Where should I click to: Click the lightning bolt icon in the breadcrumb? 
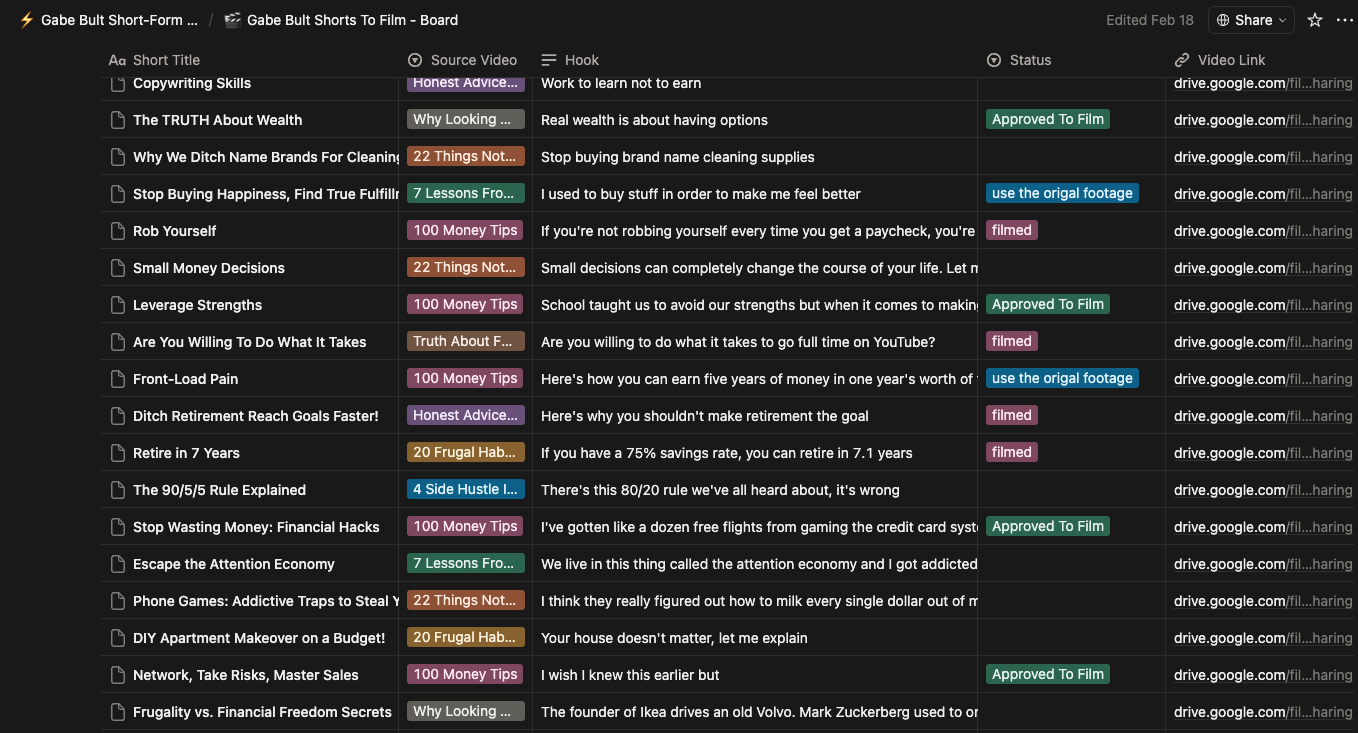27,19
